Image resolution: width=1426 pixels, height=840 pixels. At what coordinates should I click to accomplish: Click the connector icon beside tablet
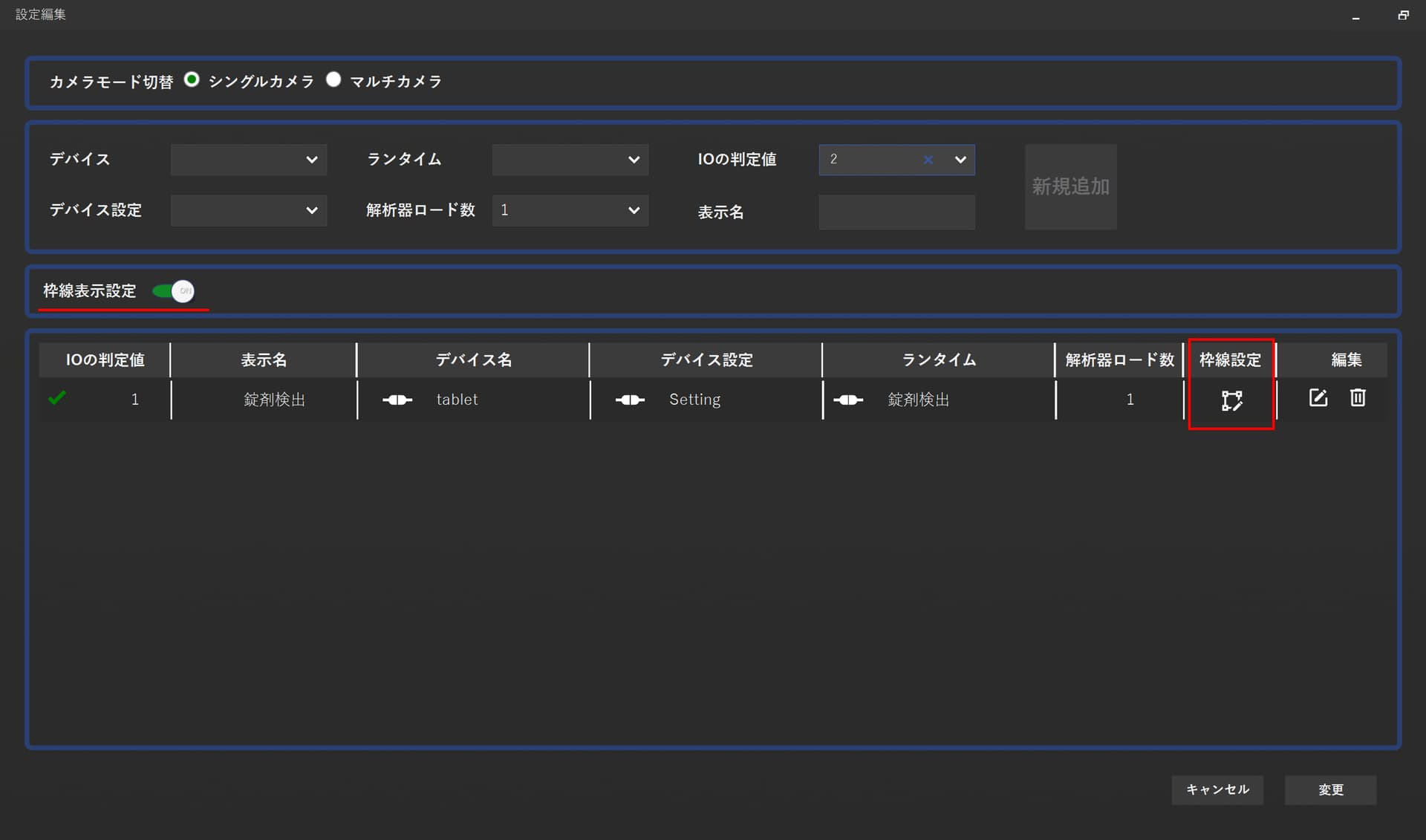click(397, 400)
